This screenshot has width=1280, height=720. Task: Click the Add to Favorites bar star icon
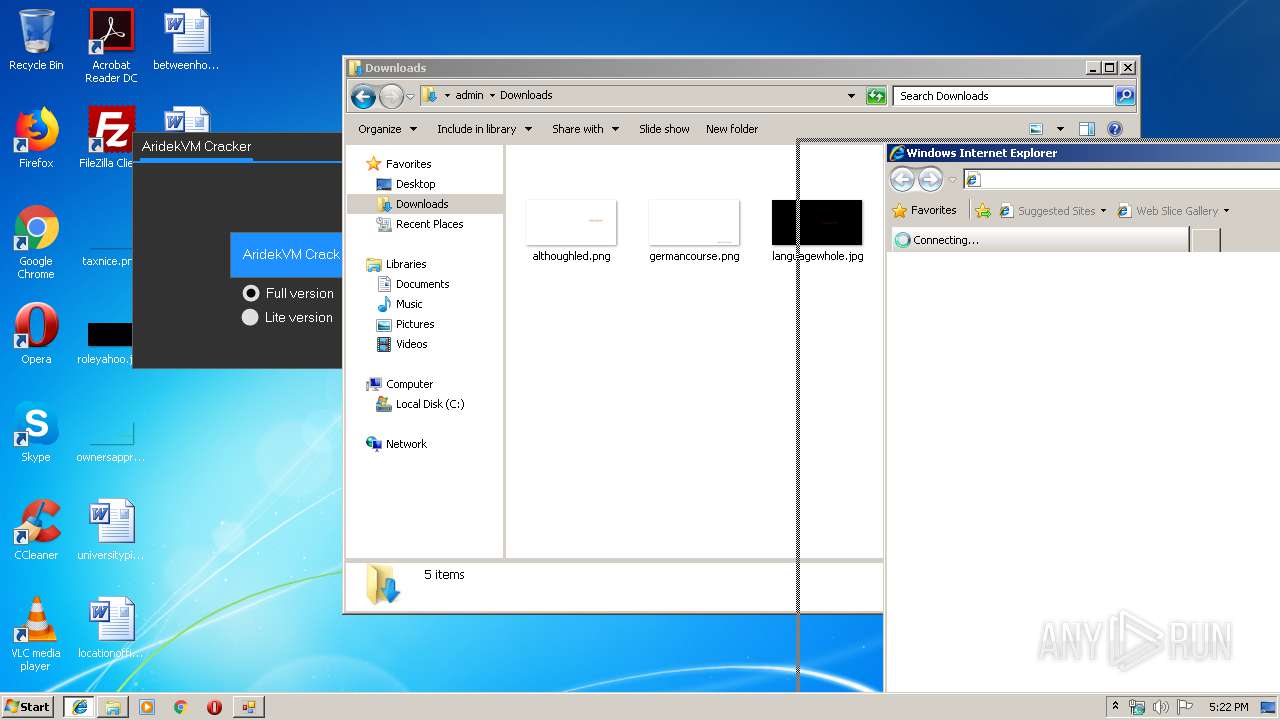click(x=983, y=211)
